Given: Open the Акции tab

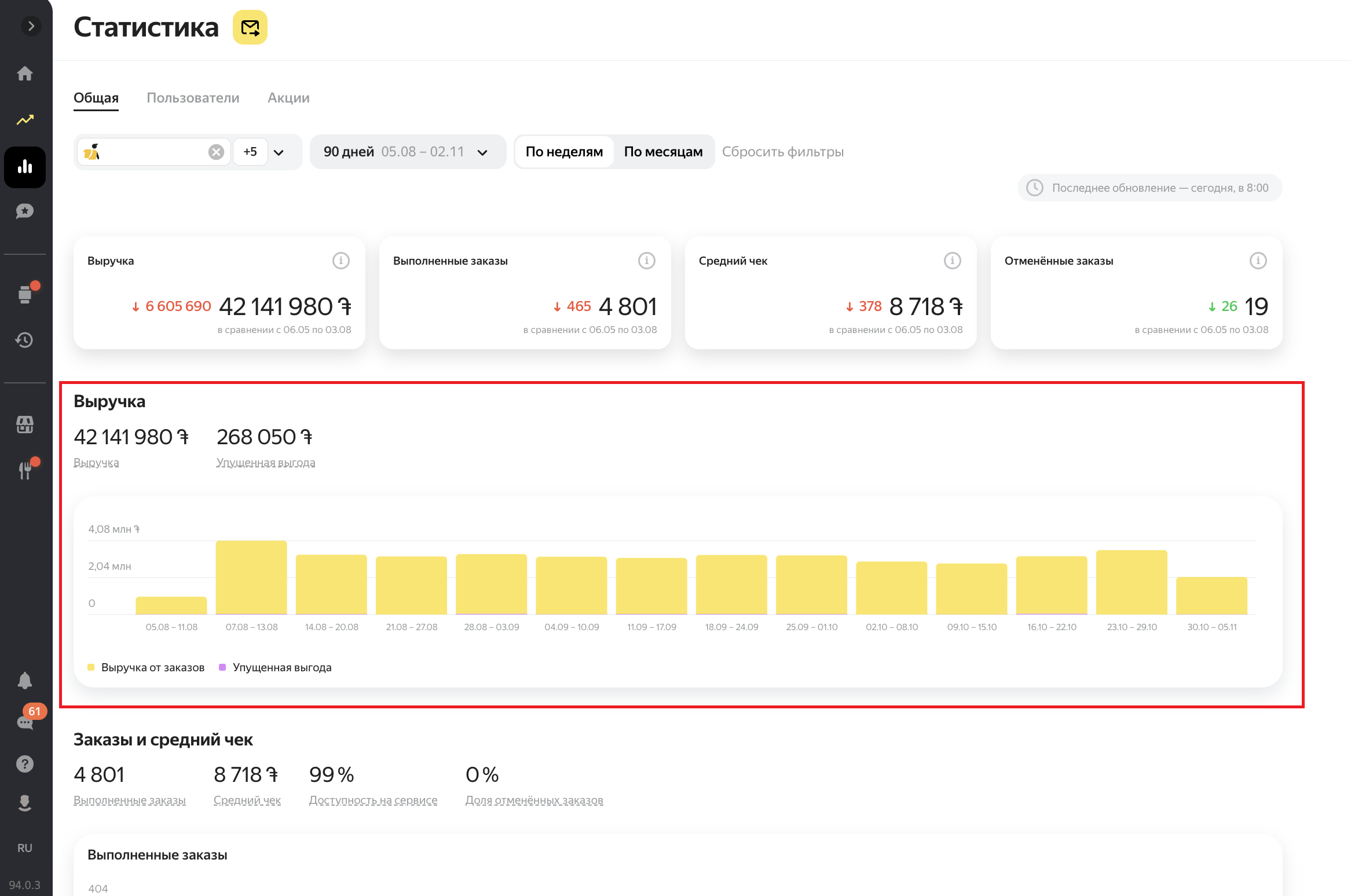Looking at the screenshot, I should 288,98.
